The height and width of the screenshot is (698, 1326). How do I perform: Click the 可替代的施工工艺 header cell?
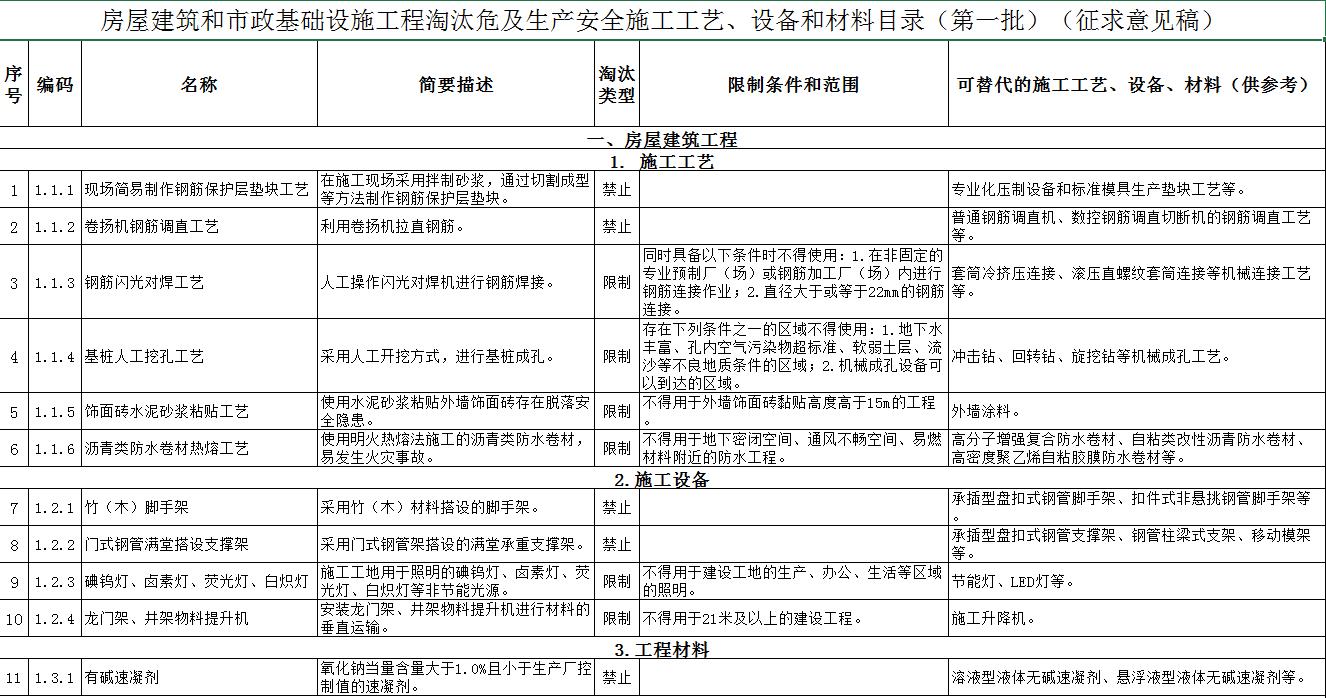[1136, 84]
